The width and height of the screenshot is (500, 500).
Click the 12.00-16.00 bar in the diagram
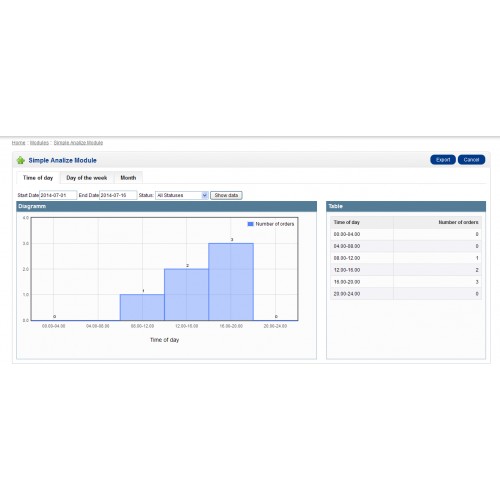(x=186, y=295)
